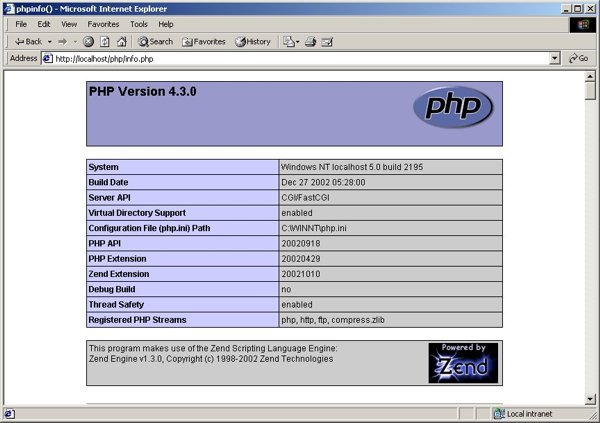Screen dimensions: 600x423
Task: Click the Debug Build label
Action: 112,289
